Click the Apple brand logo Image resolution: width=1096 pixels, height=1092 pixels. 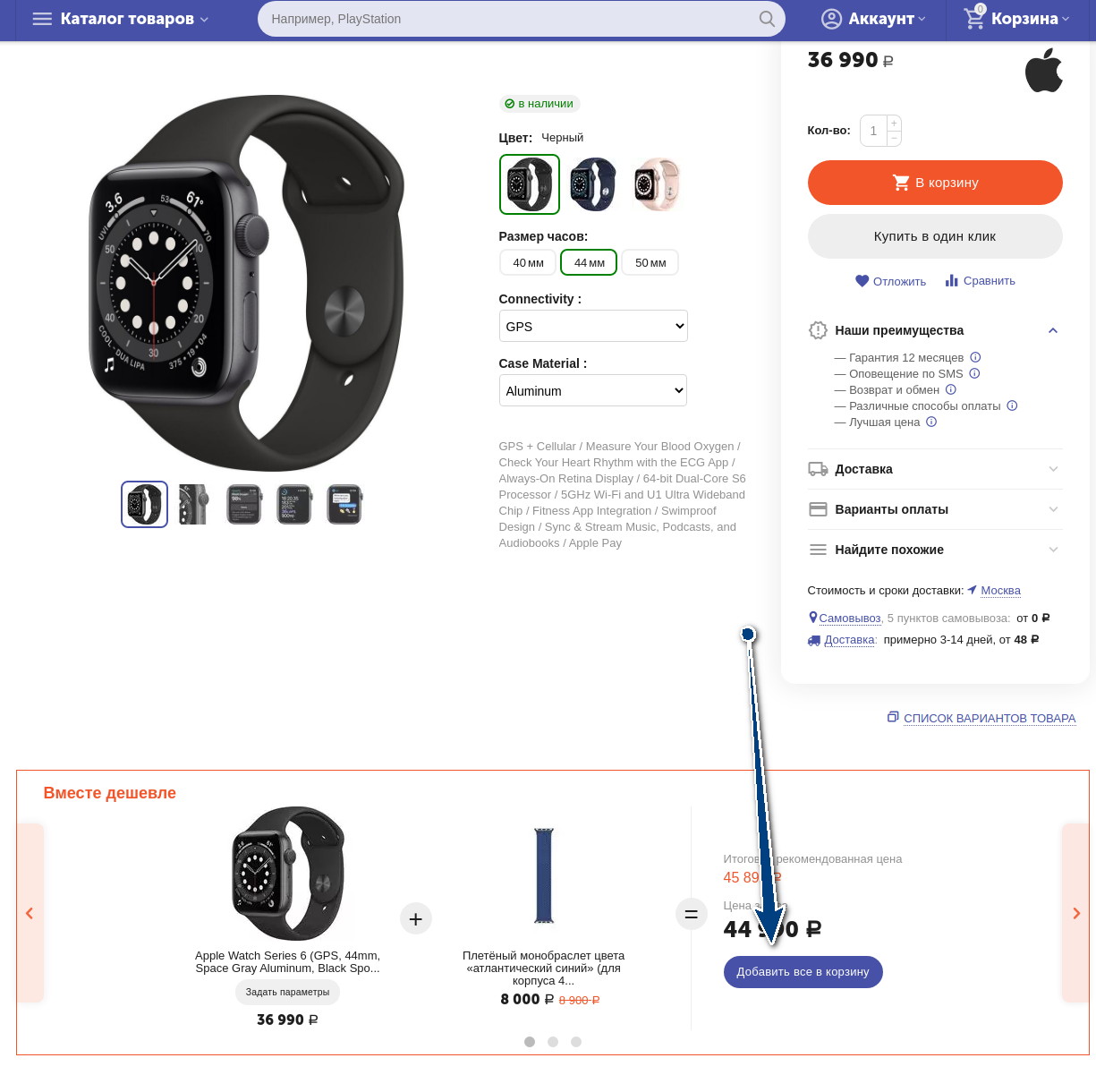point(1043,70)
